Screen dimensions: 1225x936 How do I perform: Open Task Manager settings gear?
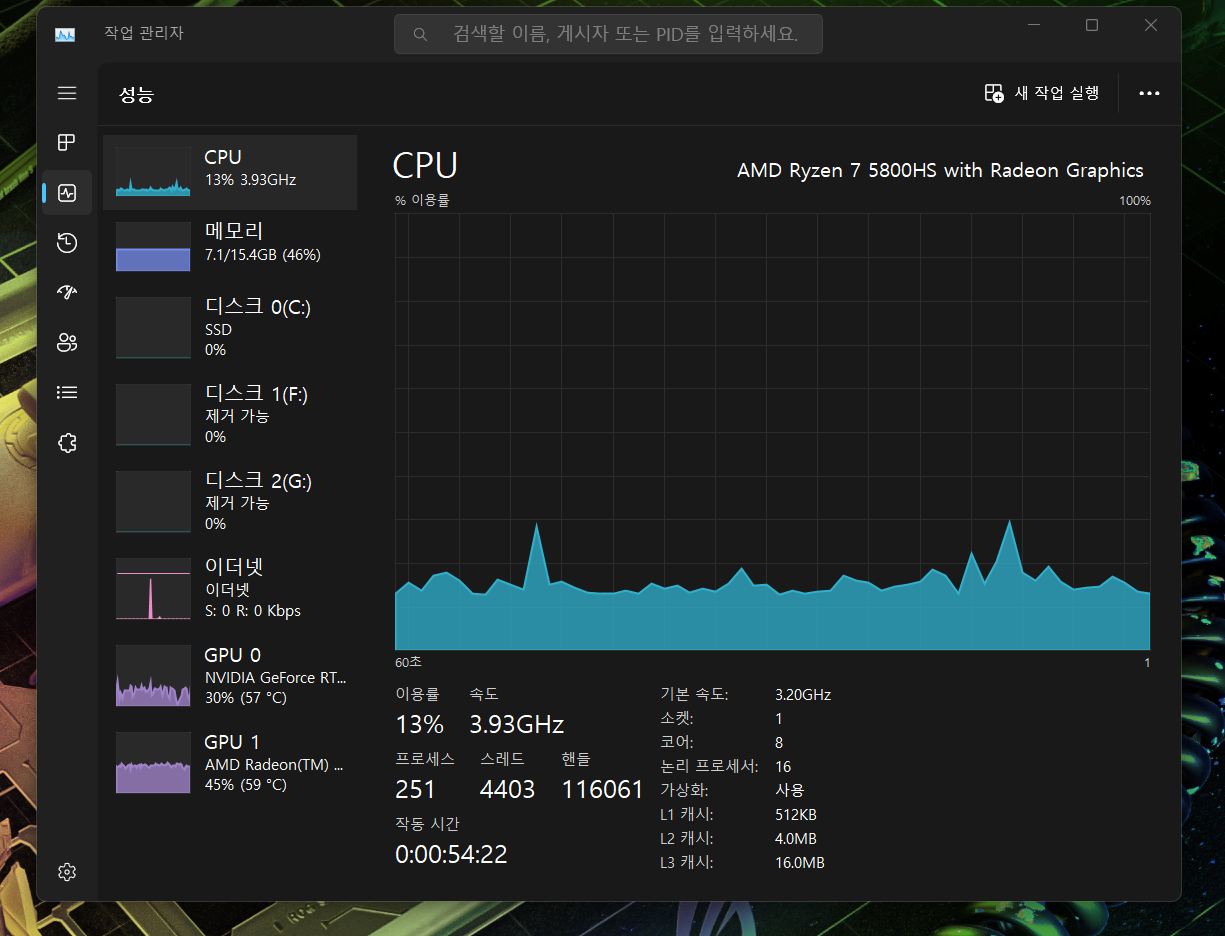point(67,872)
